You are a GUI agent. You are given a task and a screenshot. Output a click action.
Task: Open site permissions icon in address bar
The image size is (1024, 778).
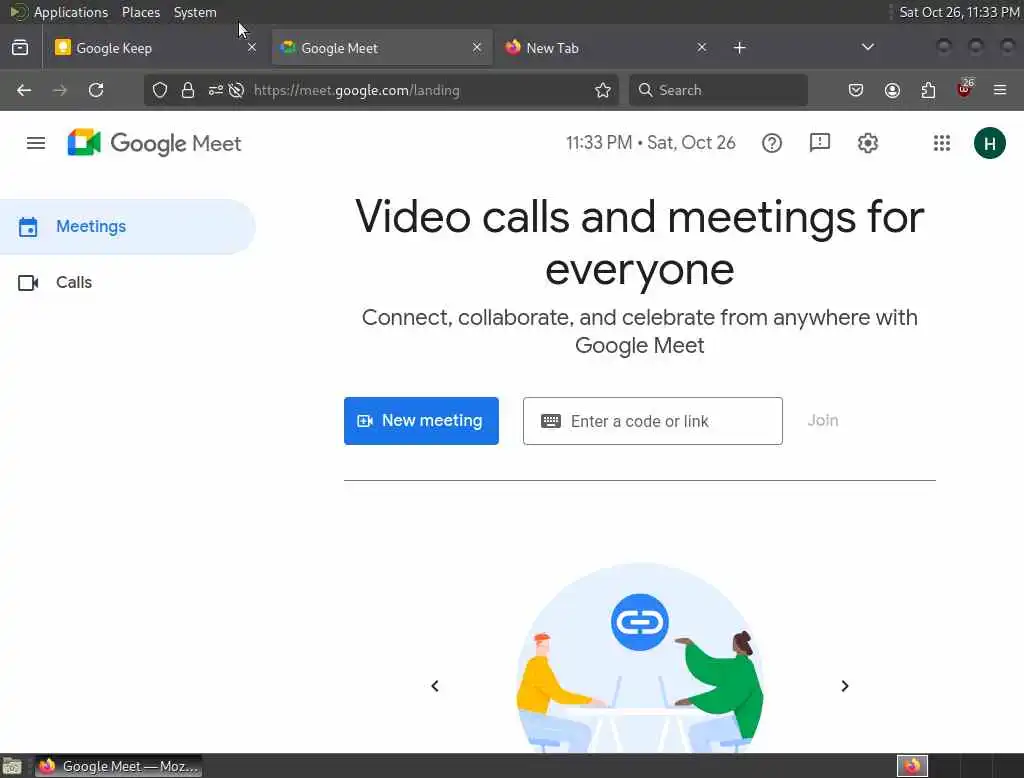click(x=216, y=90)
